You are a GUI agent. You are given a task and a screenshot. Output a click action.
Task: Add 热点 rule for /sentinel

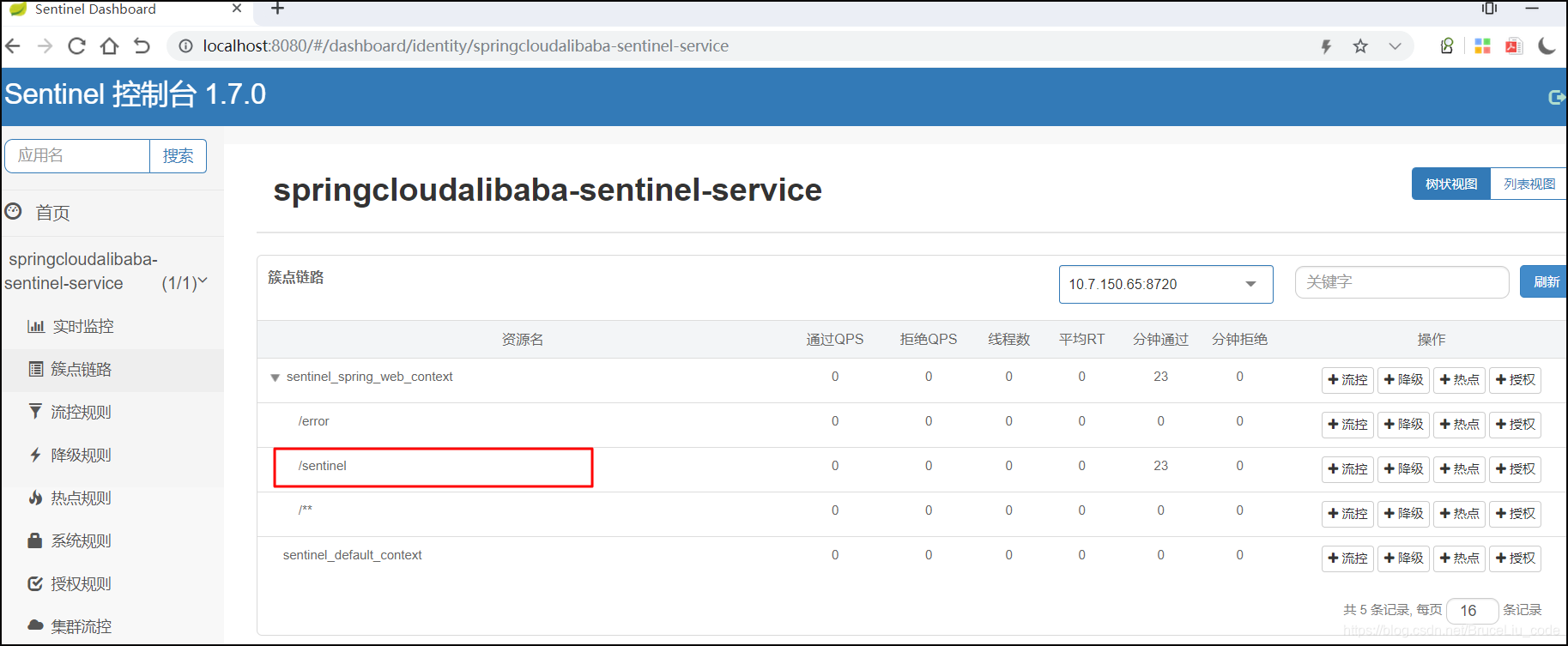pyautogui.click(x=1459, y=469)
